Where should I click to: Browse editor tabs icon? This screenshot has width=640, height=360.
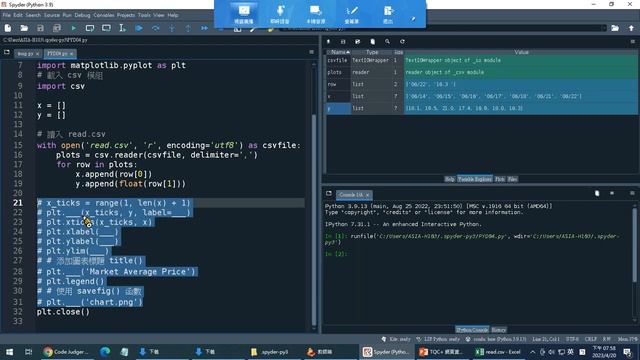[x=7, y=52]
